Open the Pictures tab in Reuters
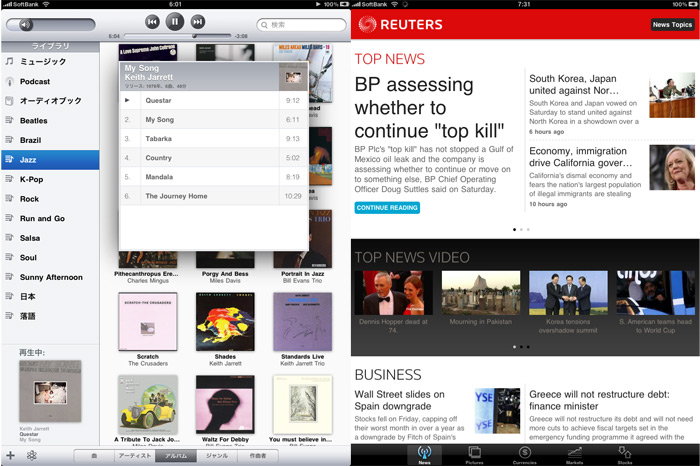This screenshot has width=700, height=466. tap(474, 455)
